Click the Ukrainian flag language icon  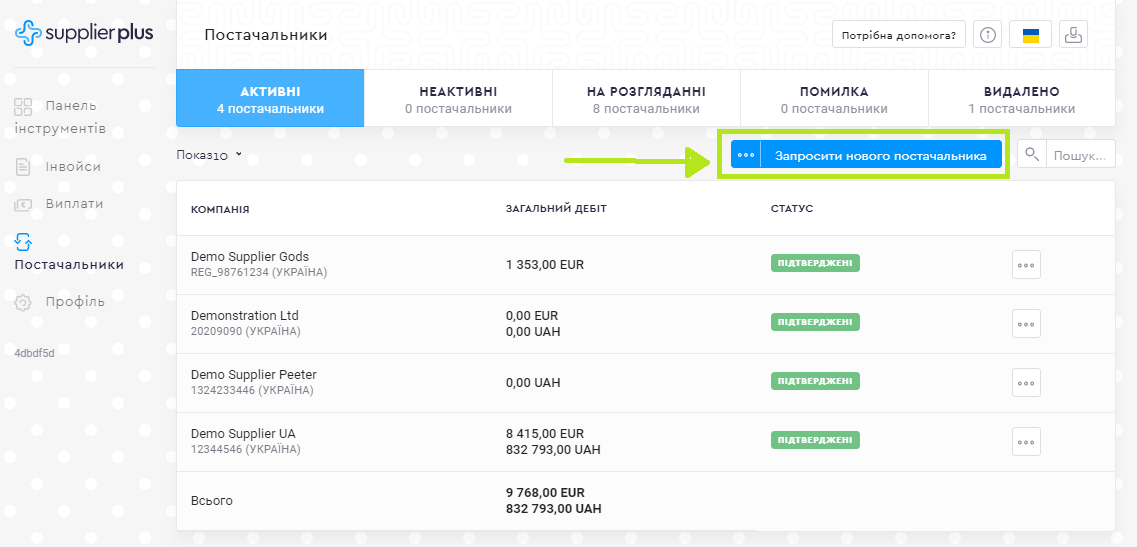tap(1030, 35)
